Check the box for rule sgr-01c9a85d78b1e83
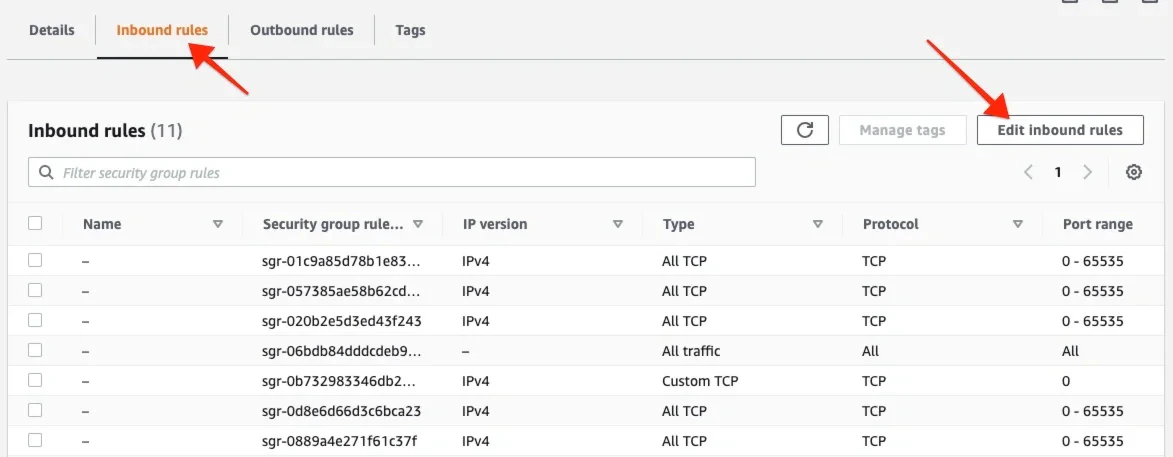 pyautogui.click(x=35, y=260)
